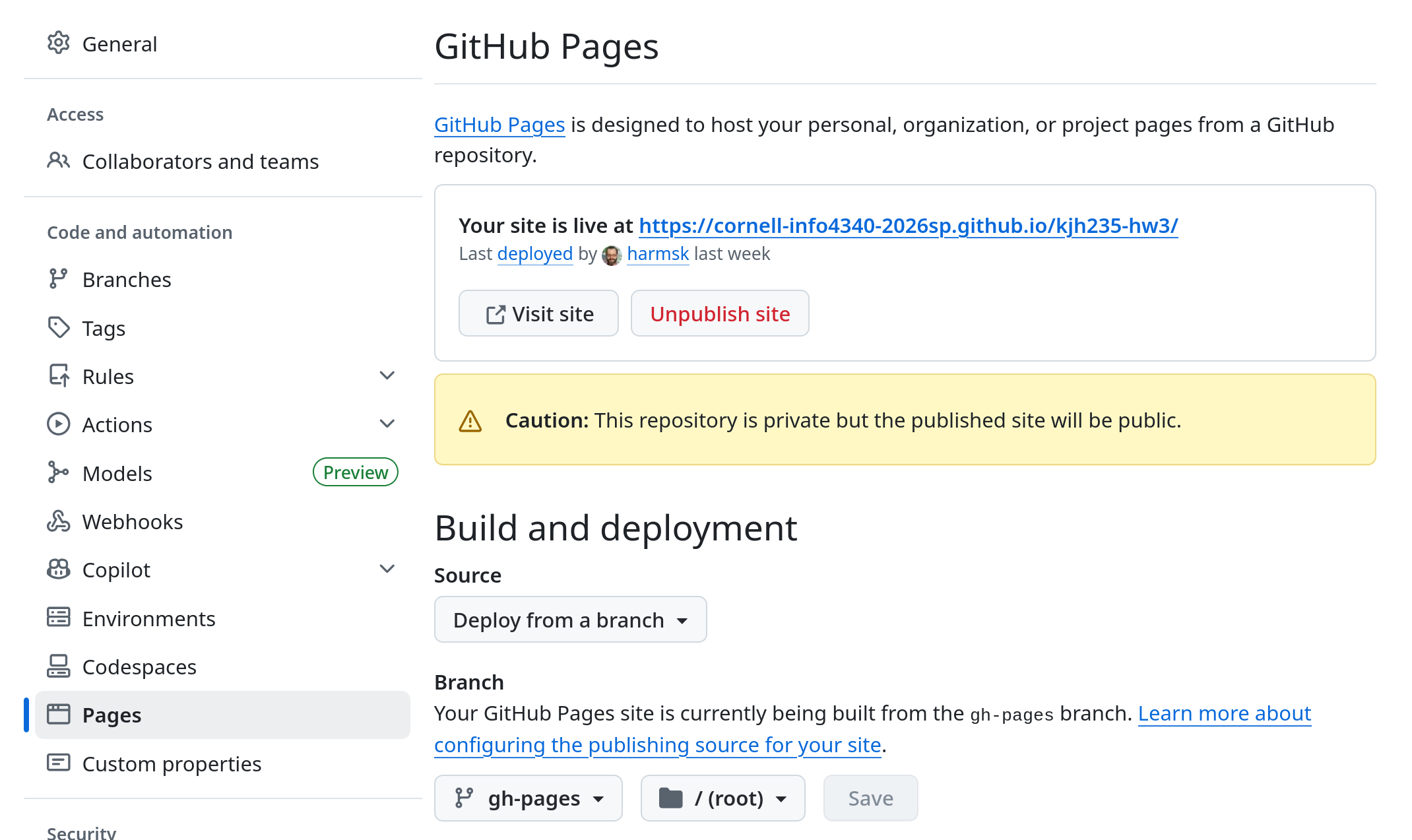This screenshot has width=1412, height=840.
Task: Click the Codespaces icon in sidebar
Action: (x=58, y=666)
